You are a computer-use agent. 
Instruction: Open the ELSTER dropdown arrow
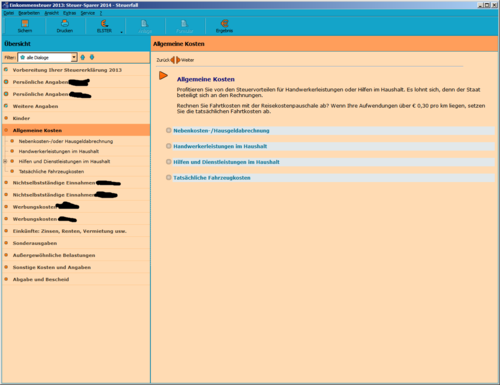[x=121, y=32]
